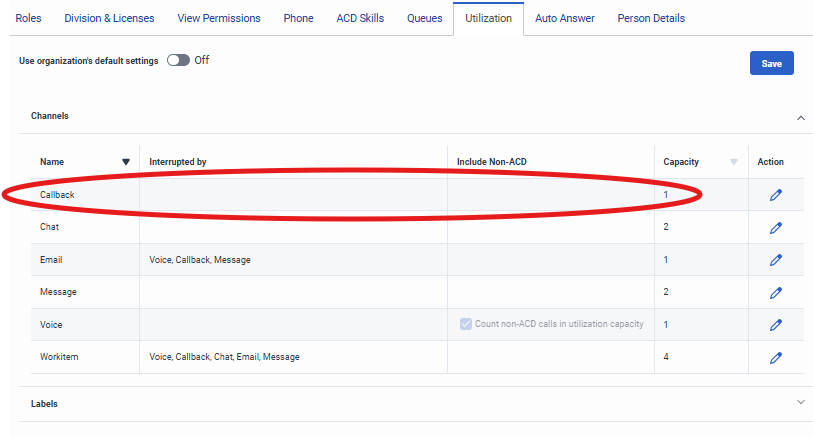This screenshot has width=813, height=437.
Task: Sort by Capacity column arrow
Action: pyautogui.click(x=734, y=162)
